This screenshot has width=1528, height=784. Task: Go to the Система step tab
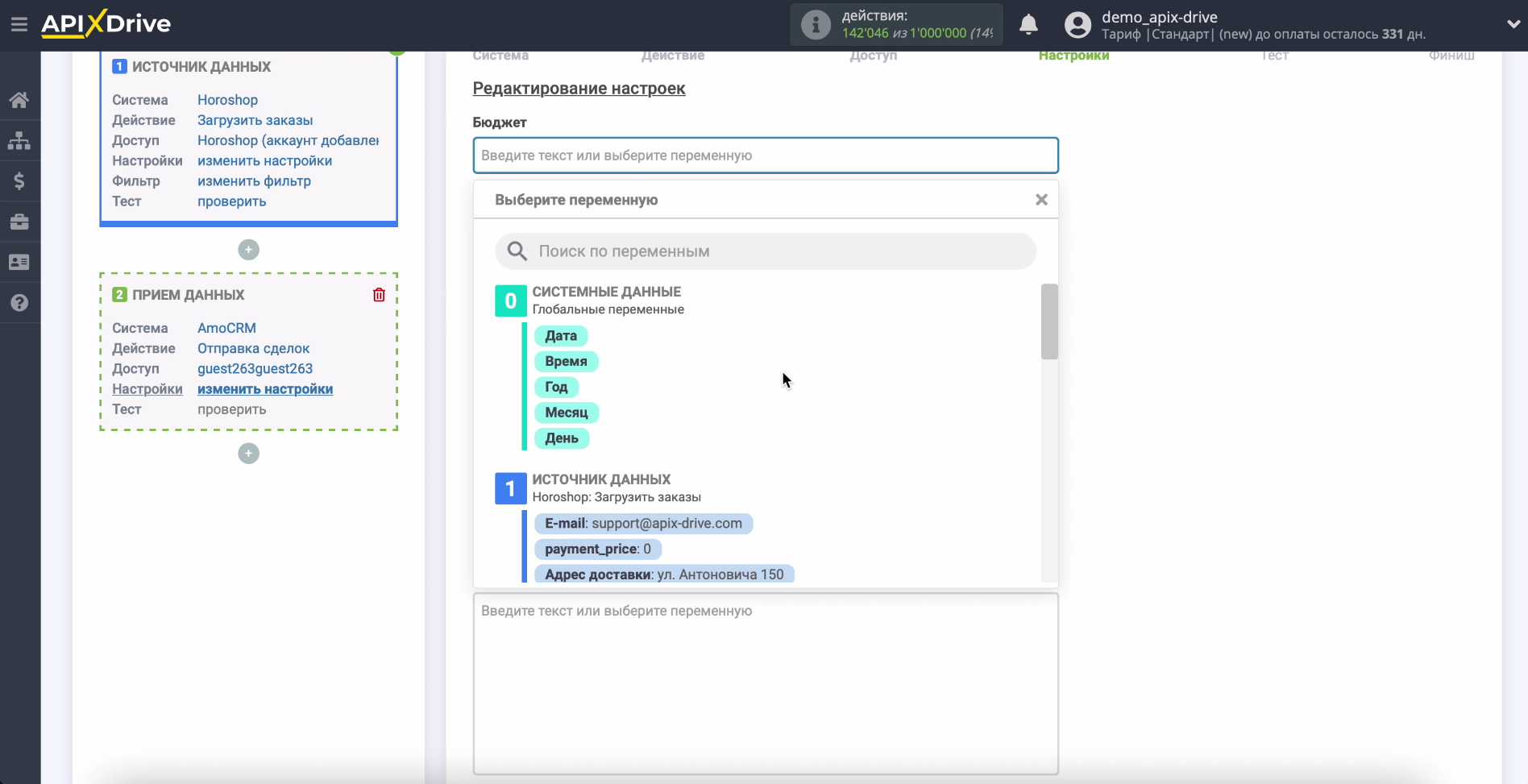coord(500,56)
